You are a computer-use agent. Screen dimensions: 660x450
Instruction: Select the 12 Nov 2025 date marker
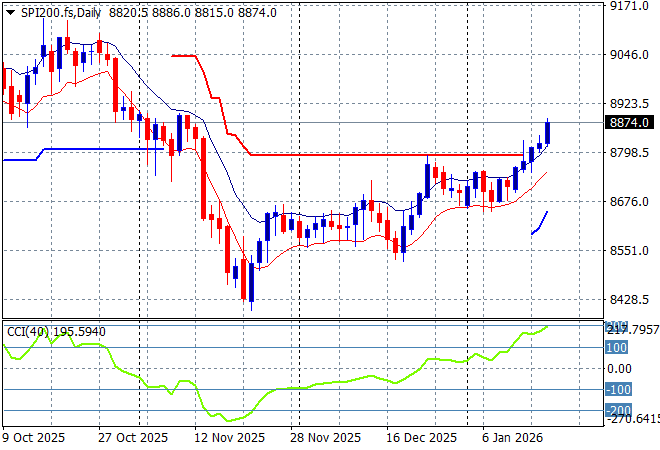click(x=230, y=438)
